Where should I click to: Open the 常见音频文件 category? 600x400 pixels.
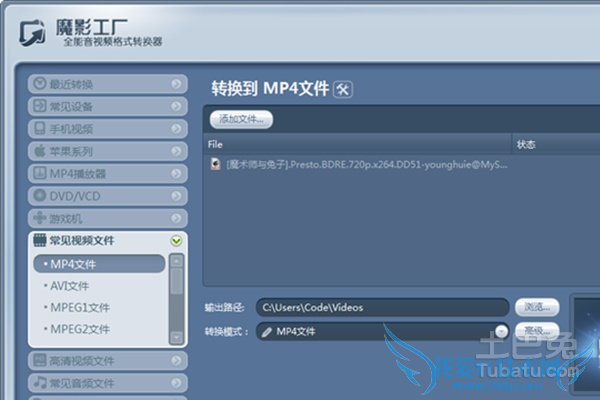tap(108, 383)
